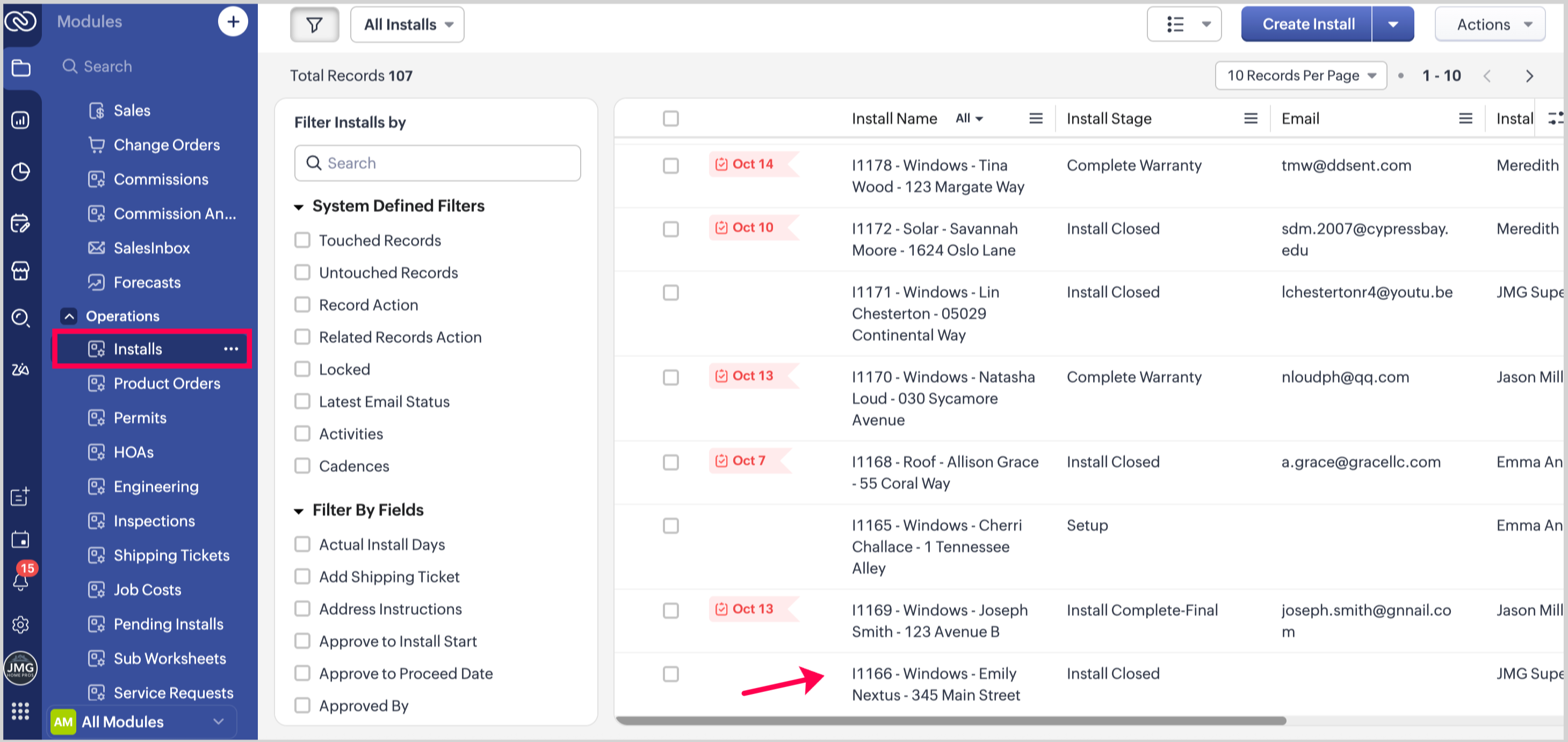Click the plus icon beside Modules

click(233, 23)
